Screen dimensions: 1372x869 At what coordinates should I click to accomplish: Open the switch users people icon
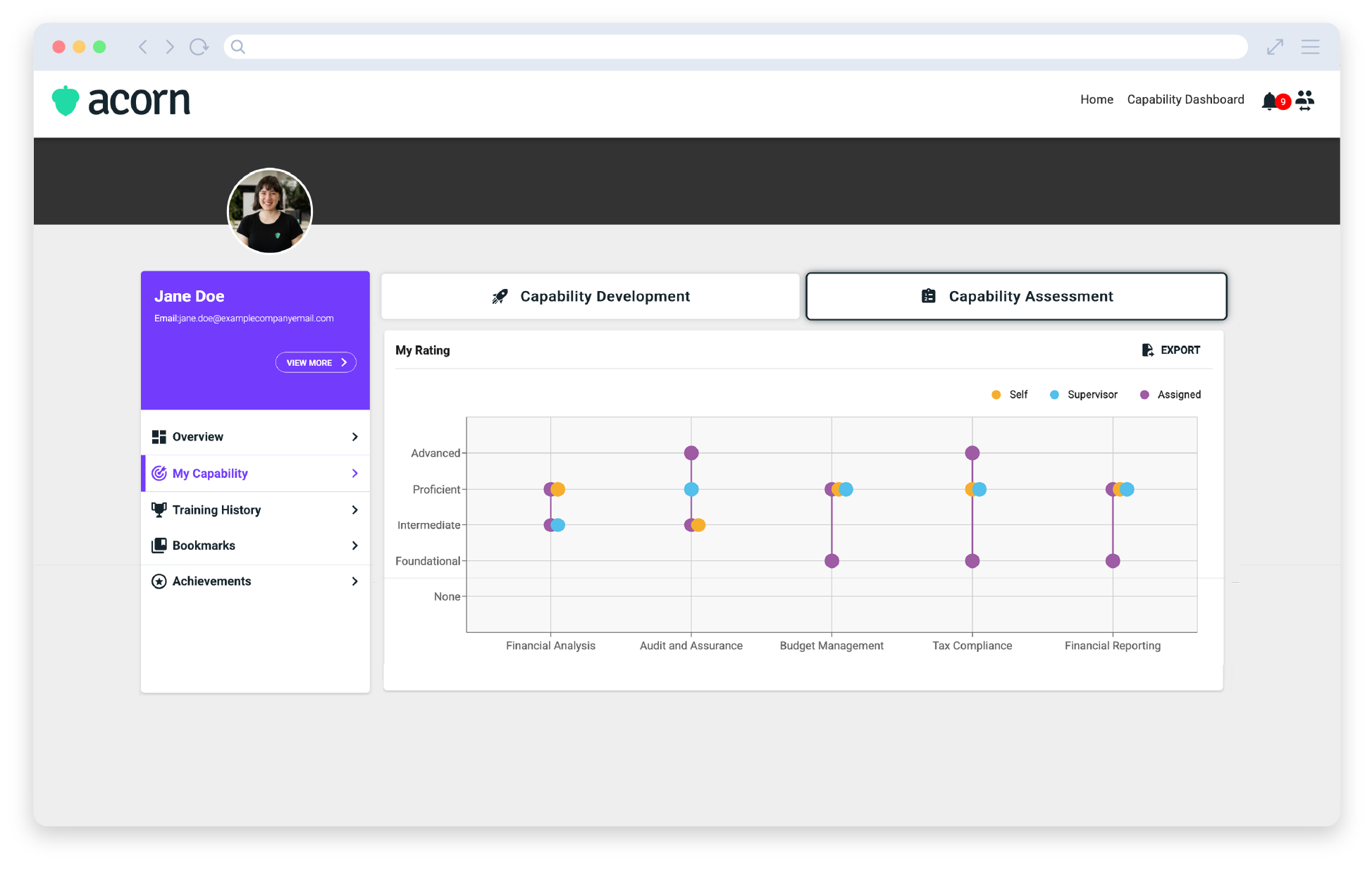[x=1305, y=100]
